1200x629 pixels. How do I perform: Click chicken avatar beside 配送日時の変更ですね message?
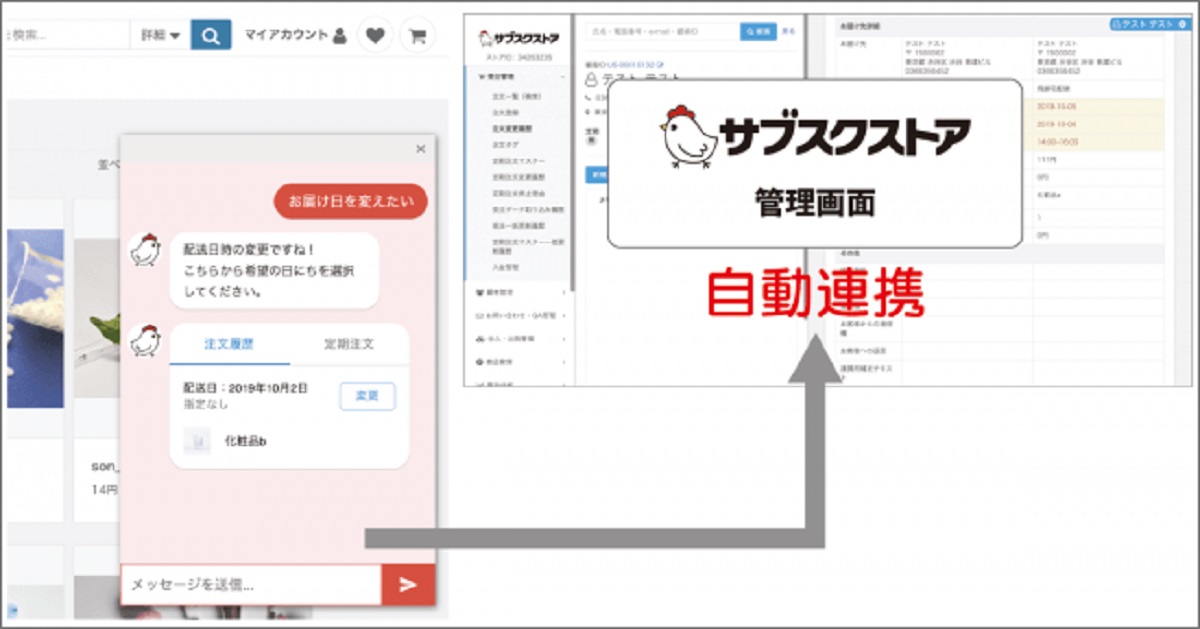145,249
